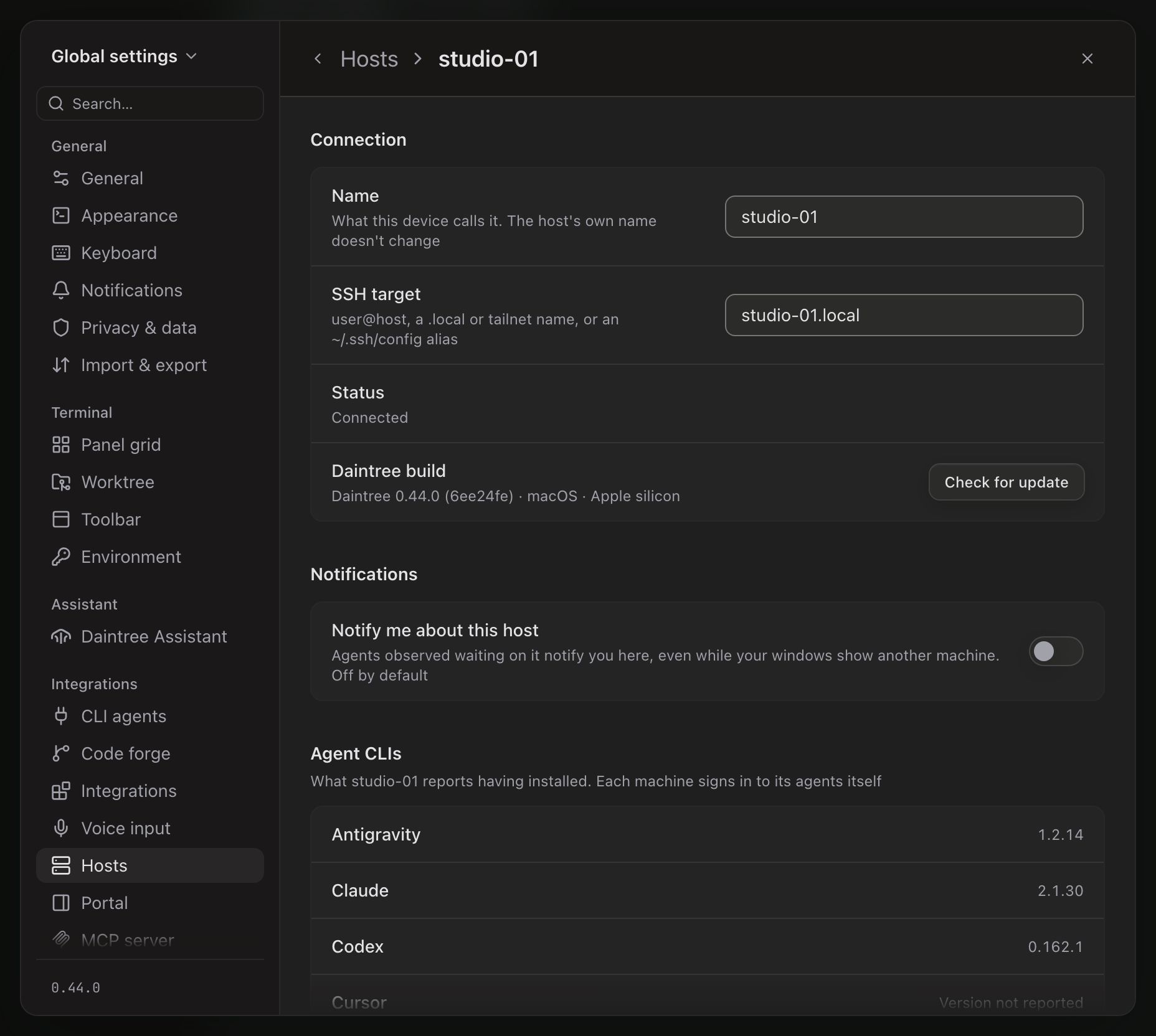Go back with the left chevron
The width and height of the screenshot is (1156, 1036).
[318, 59]
